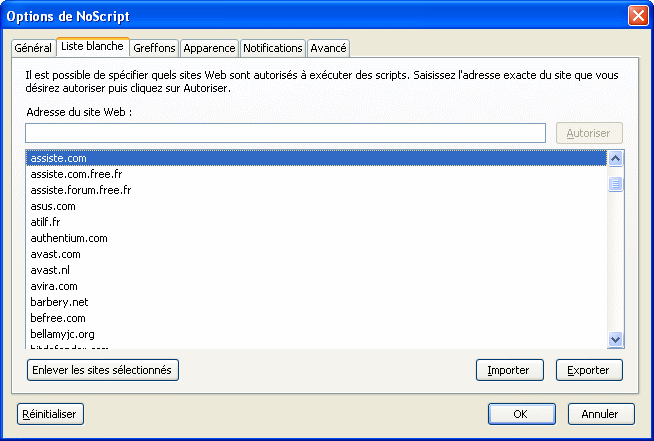Confirm with the OK button
This screenshot has width=654, height=441.
(521, 414)
